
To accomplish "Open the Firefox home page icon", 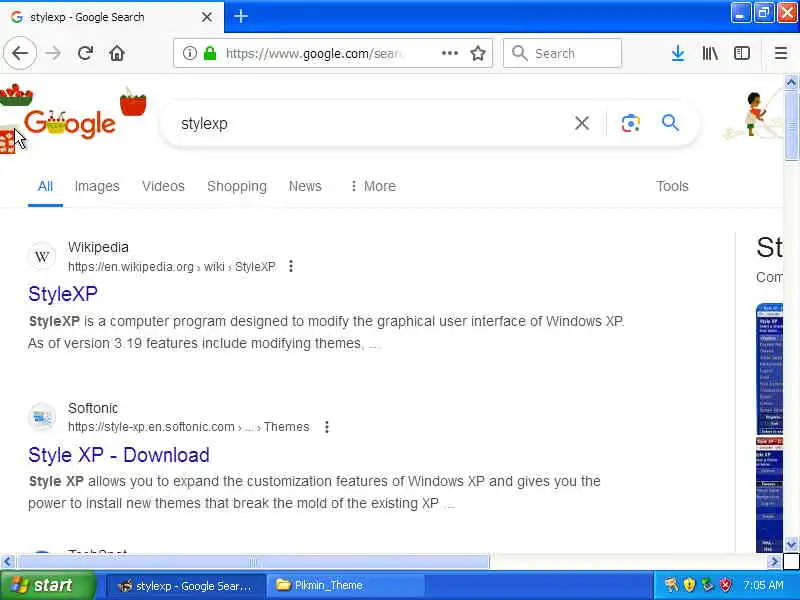I will pyautogui.click(x=117, y=53).
